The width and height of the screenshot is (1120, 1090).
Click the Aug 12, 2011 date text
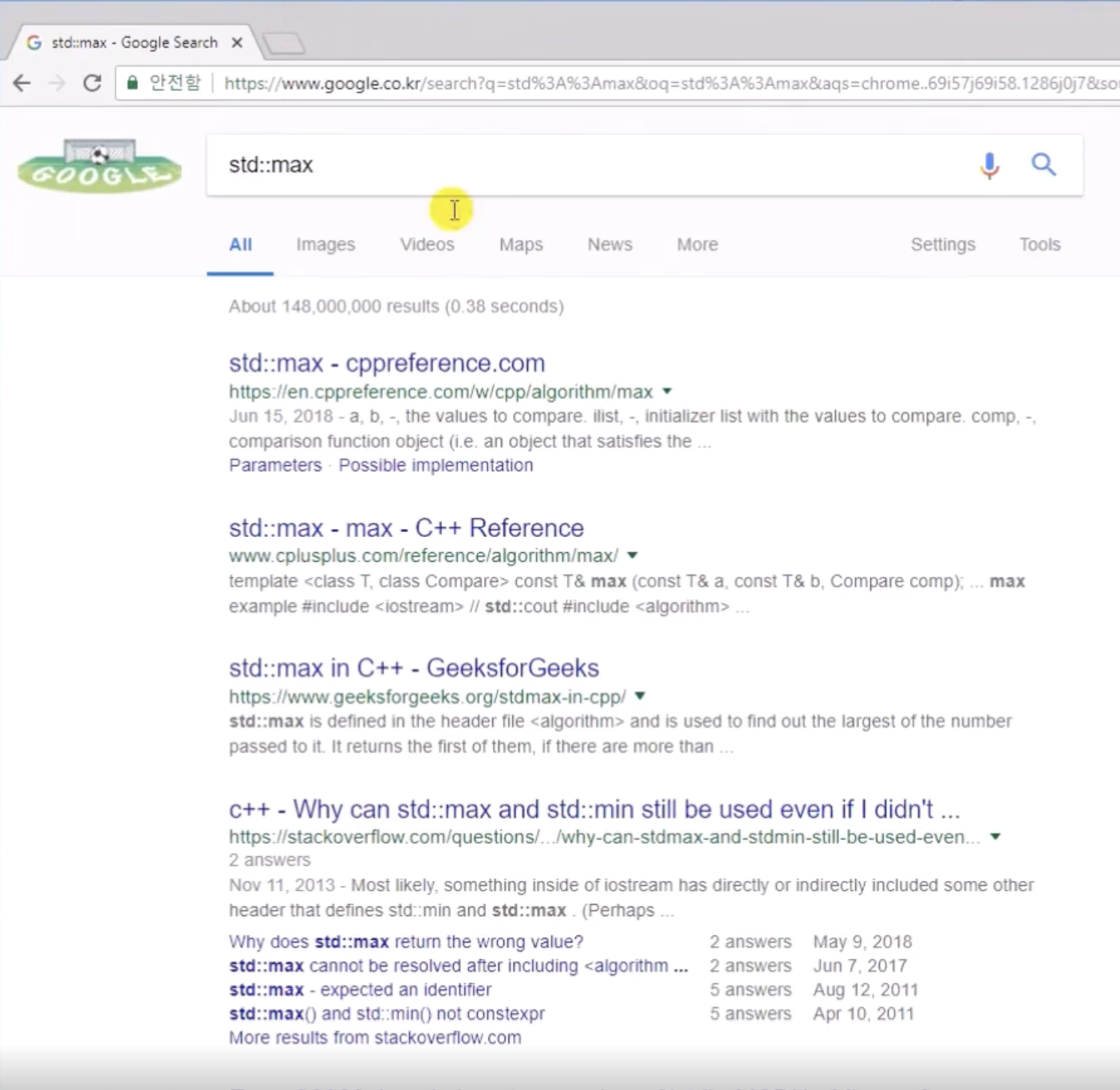866,989
